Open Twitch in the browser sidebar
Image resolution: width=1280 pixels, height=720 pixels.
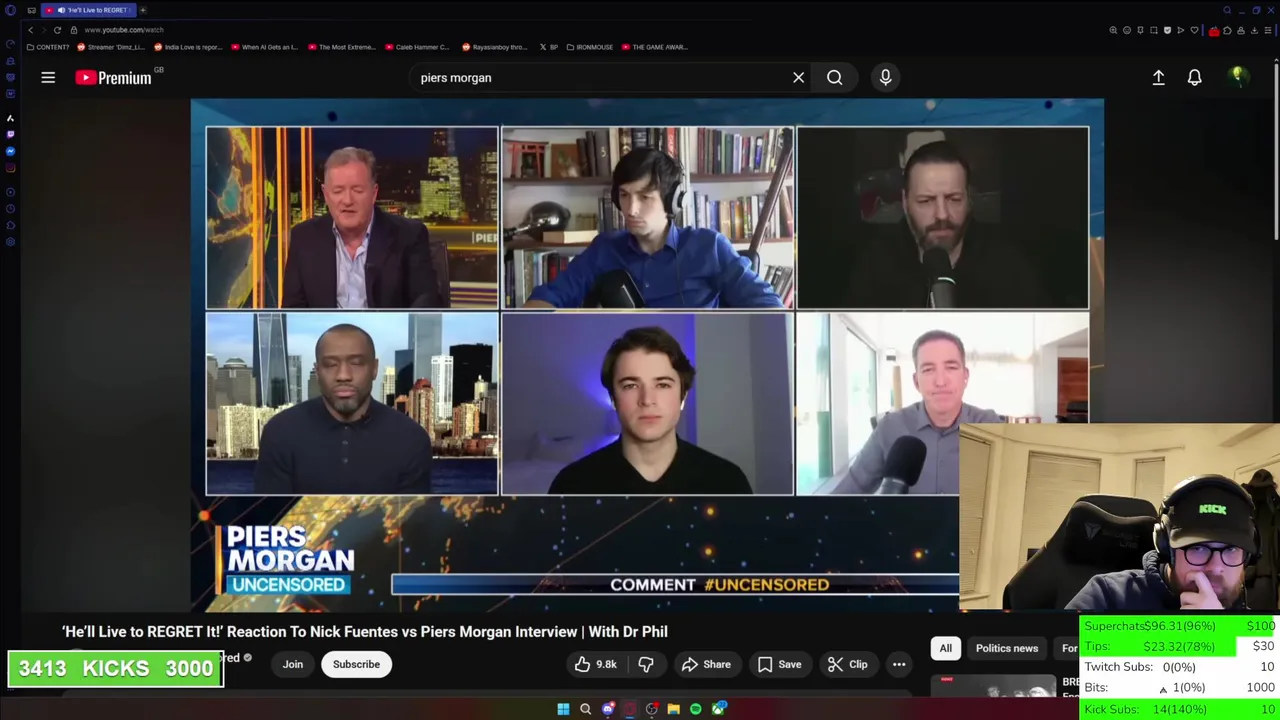click(x=10, y=134)
